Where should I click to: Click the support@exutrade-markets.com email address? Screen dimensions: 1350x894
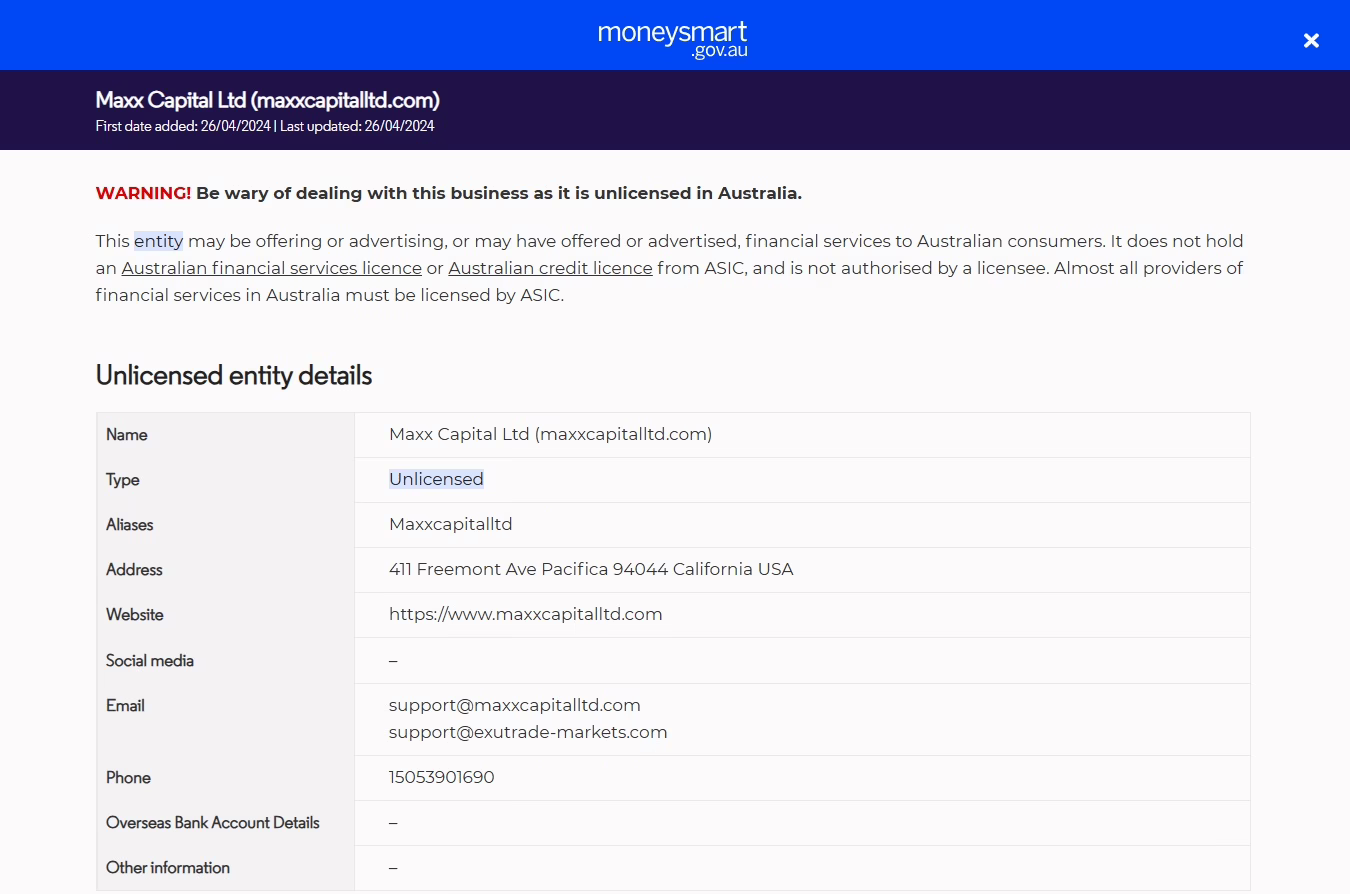pyautogui.click(x=528, y=732)
